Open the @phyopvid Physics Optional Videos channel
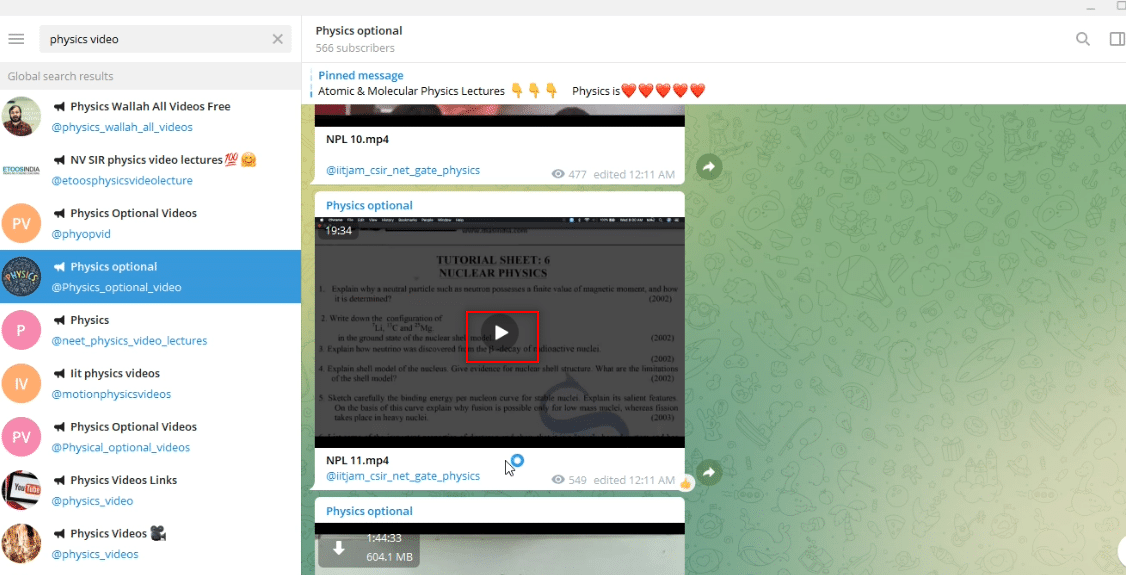 tap(150, 223)
